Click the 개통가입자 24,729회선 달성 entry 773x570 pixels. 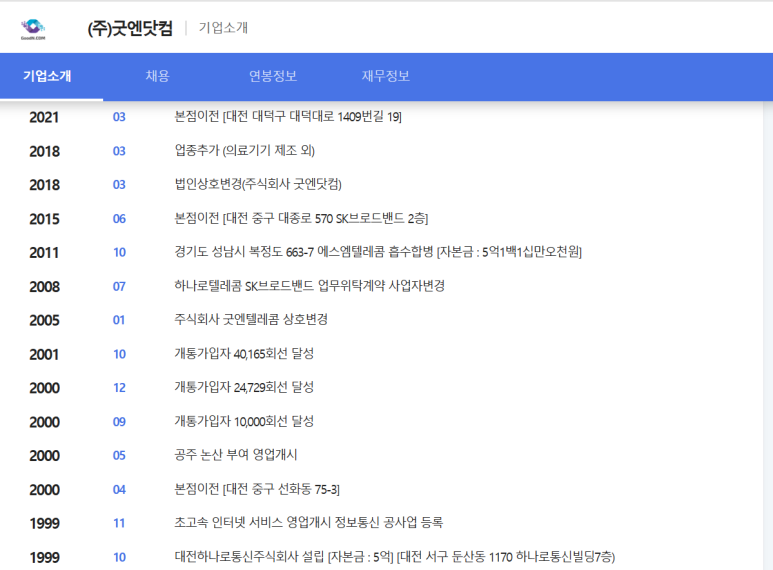click(244, 388)
